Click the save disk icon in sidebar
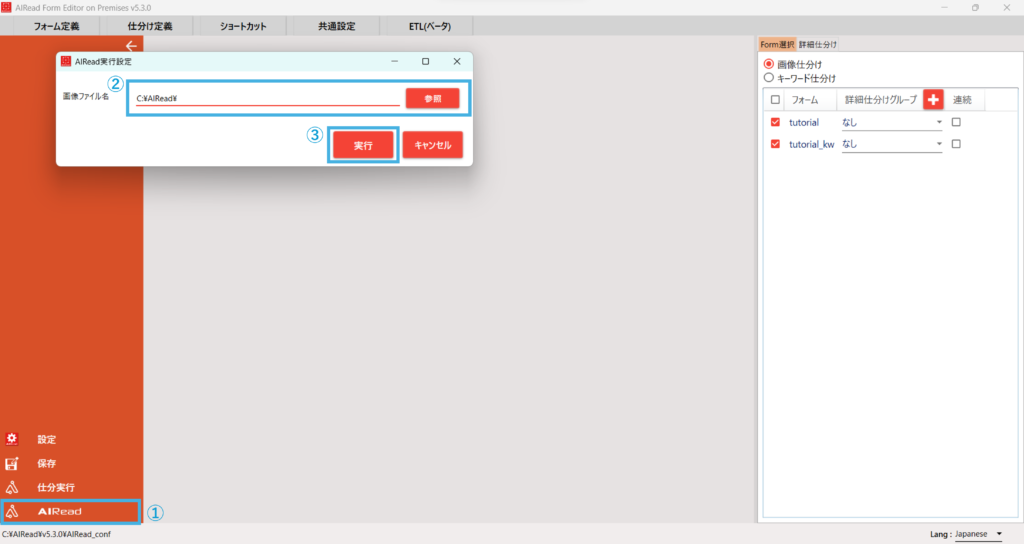This screenshot has height=544, width=1024. click(12, 464)
